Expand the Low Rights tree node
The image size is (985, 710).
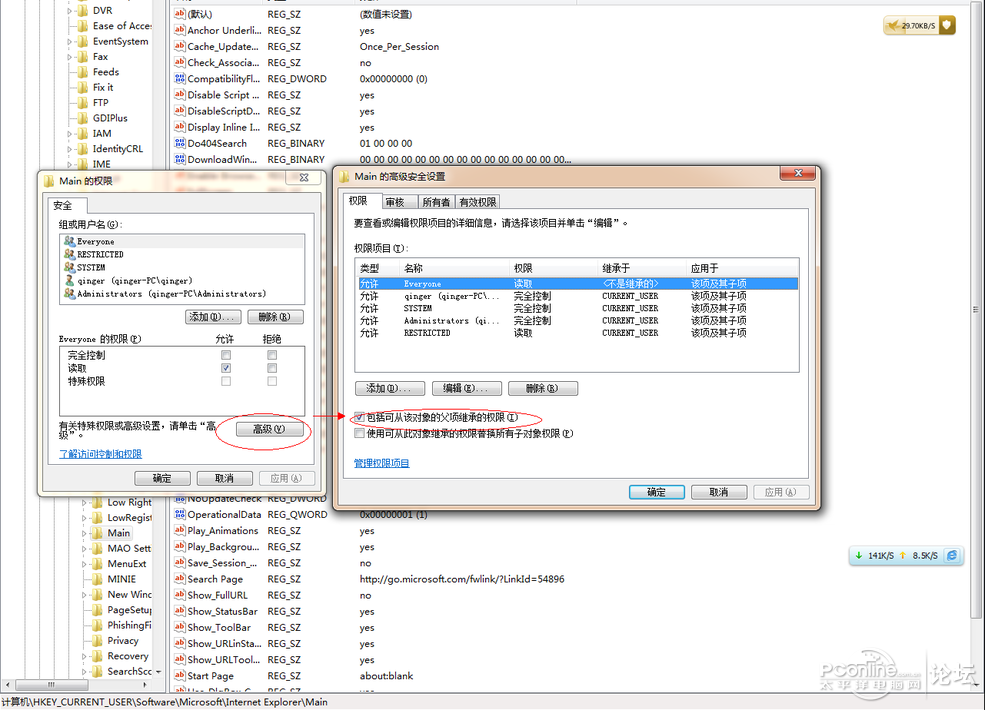pos(85,503)
